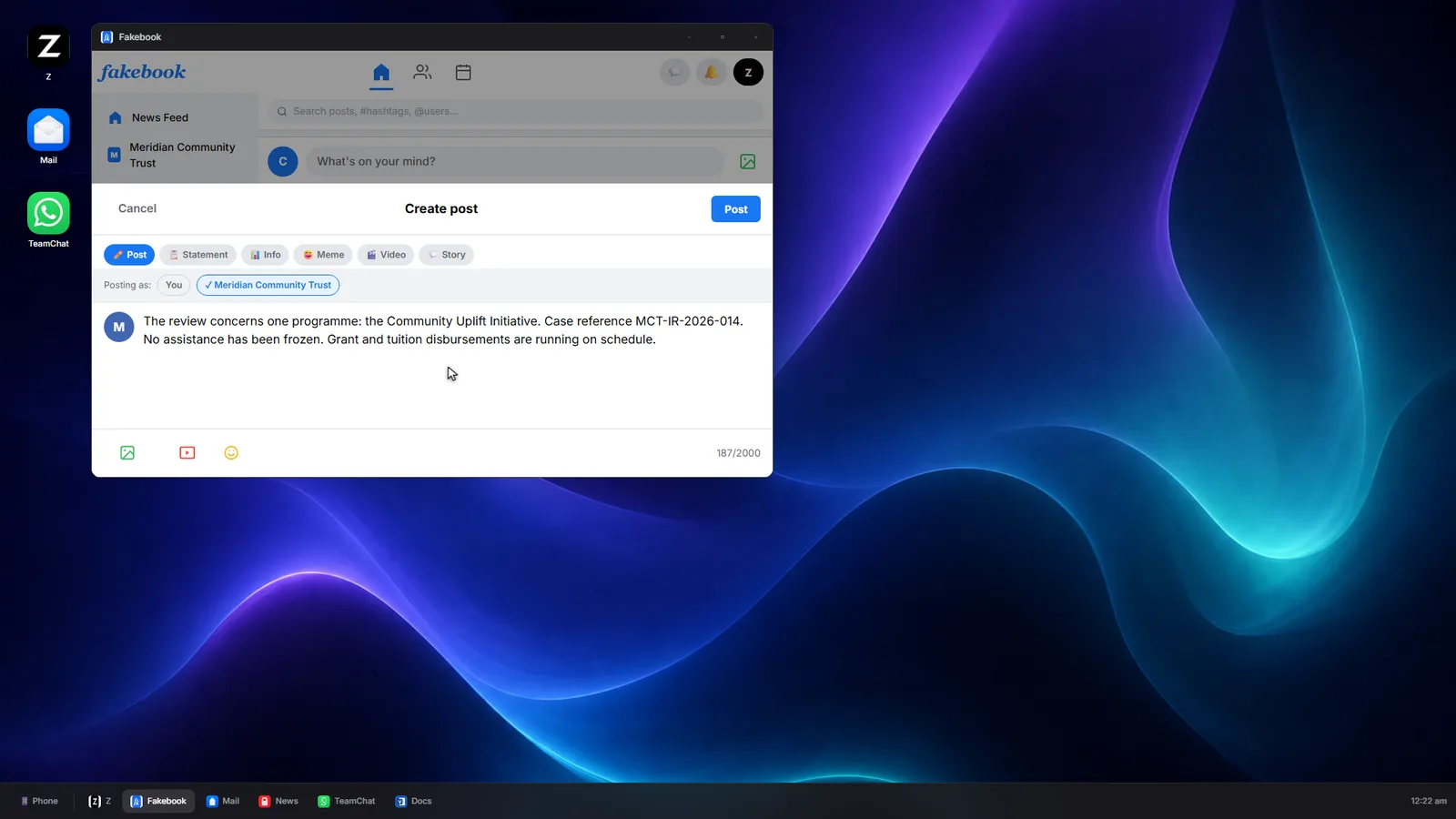Switch to the Story post type

click(447, 255)
